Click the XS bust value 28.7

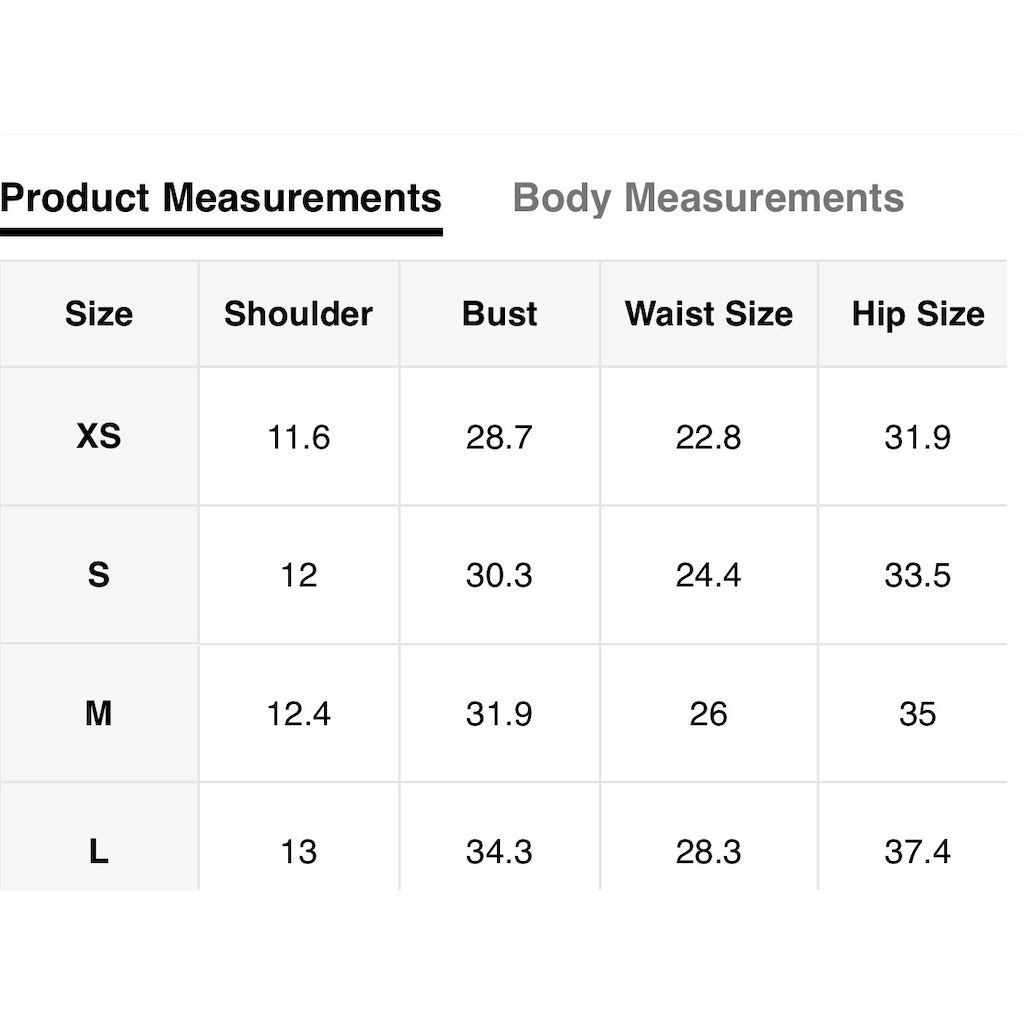pos(500,437)
